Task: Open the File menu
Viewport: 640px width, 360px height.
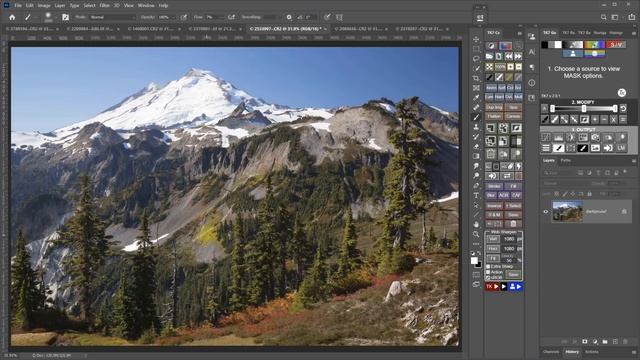Action: coord(18,6)
